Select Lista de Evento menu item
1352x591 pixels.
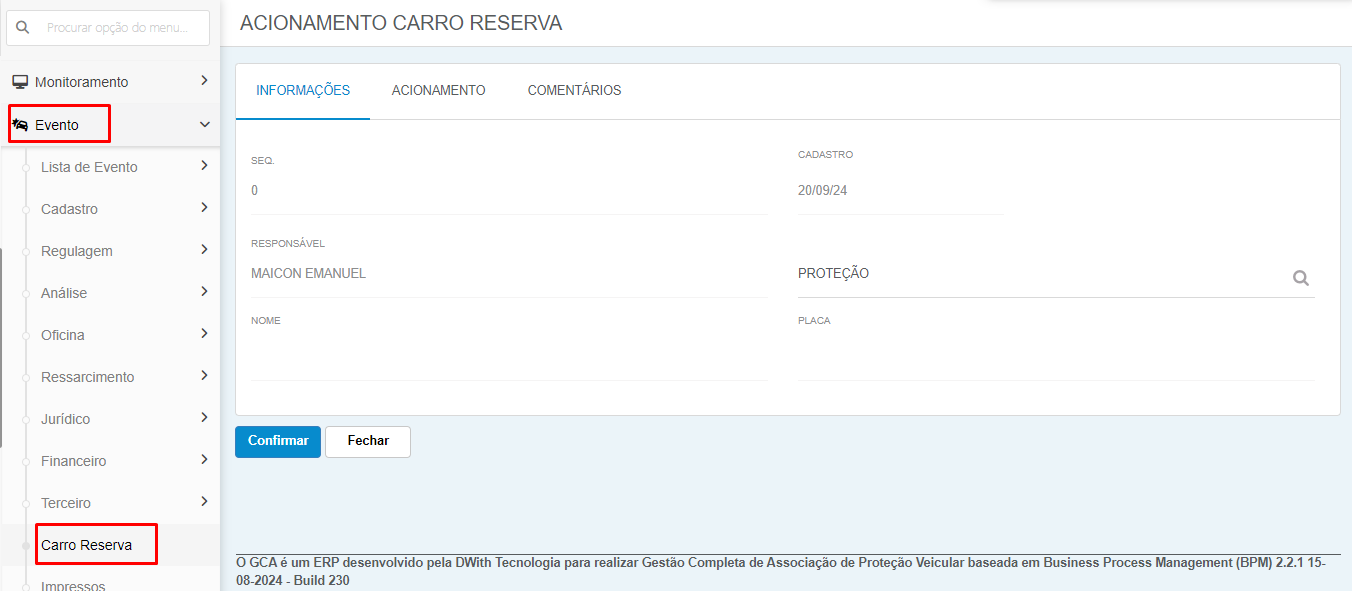click(x=89, y=167)
